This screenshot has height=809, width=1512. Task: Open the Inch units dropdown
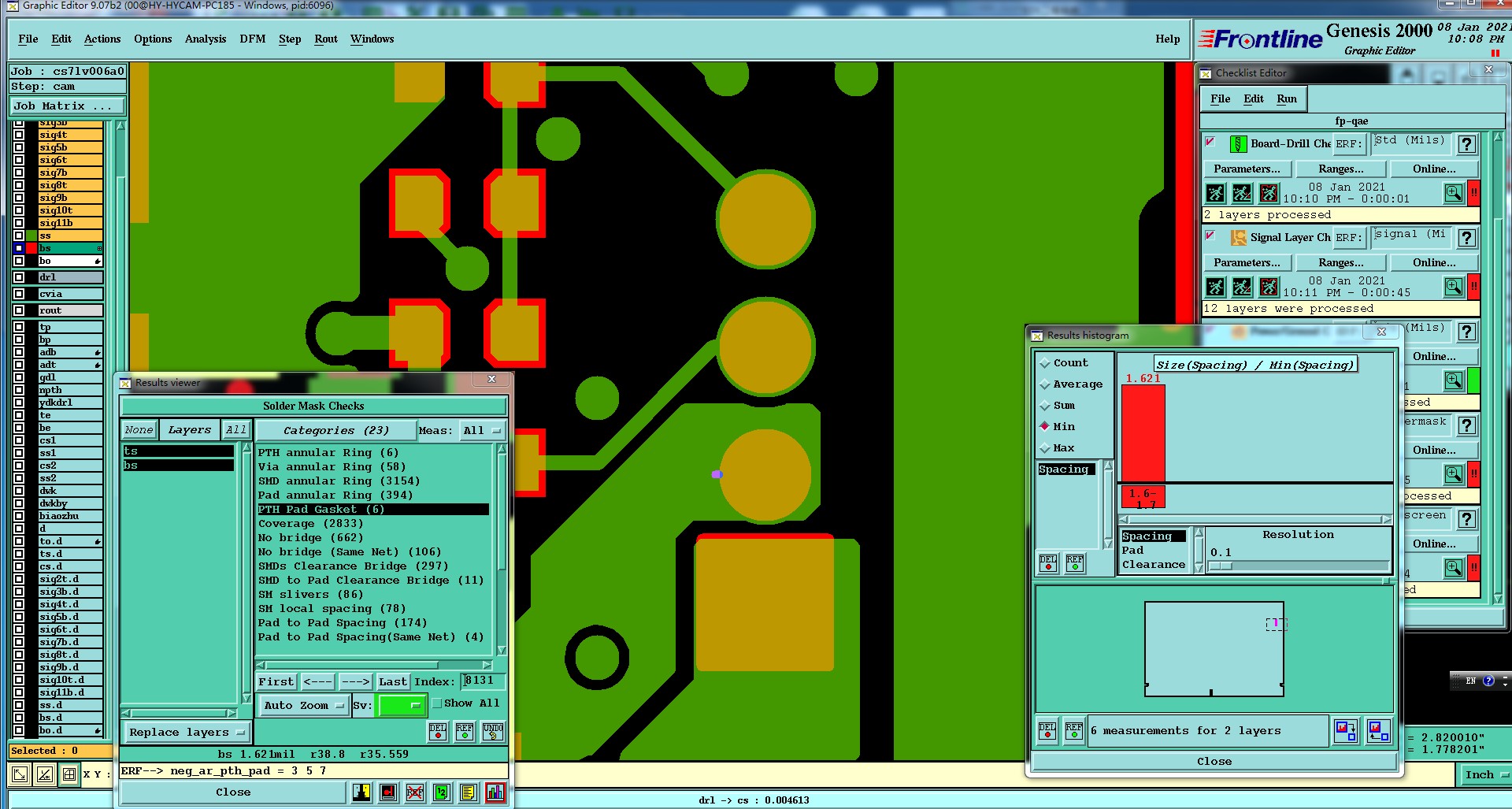[x=1485, y=775]
